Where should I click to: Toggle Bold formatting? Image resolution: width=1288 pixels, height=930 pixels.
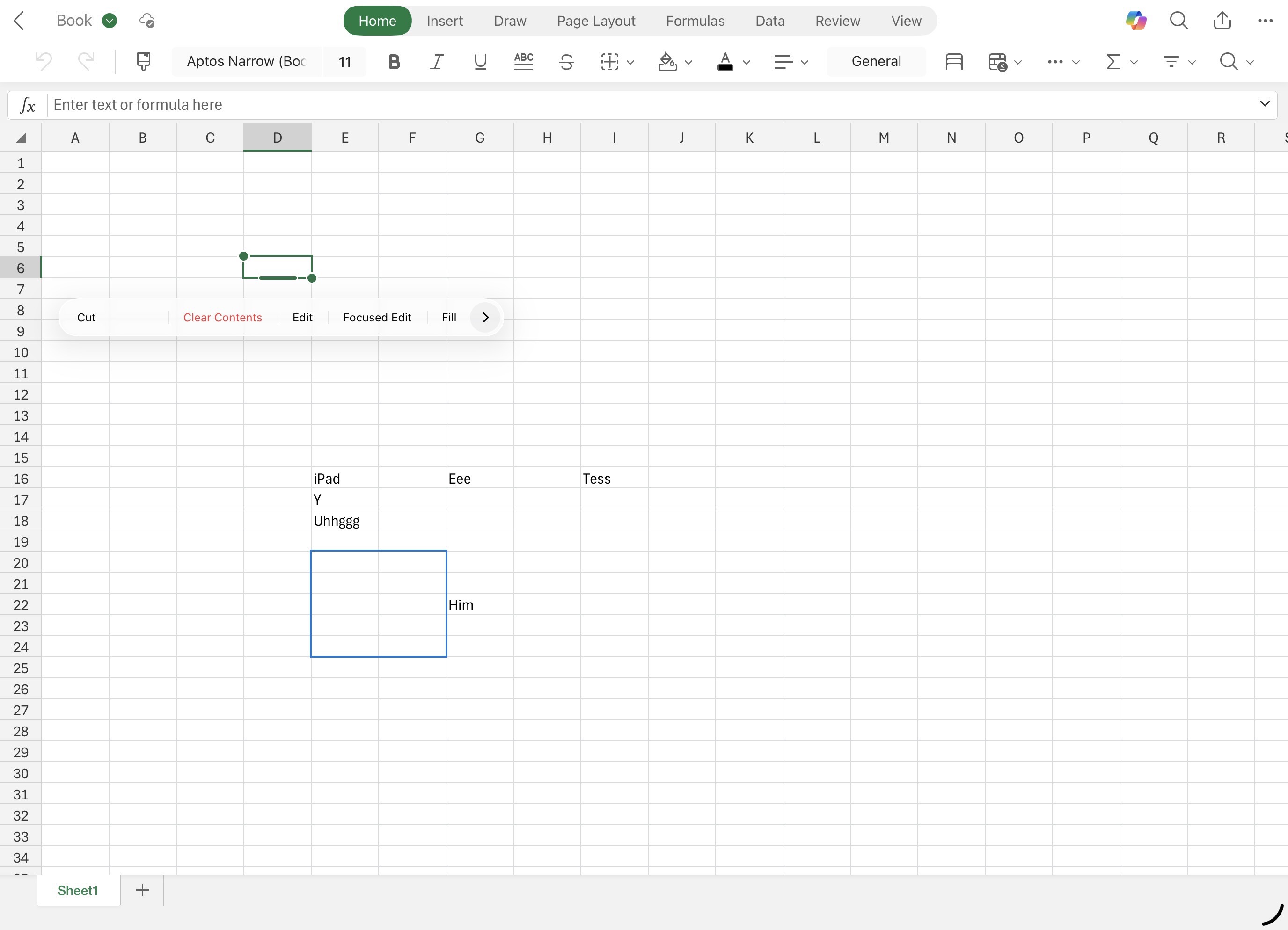click(x=394, y=61)
